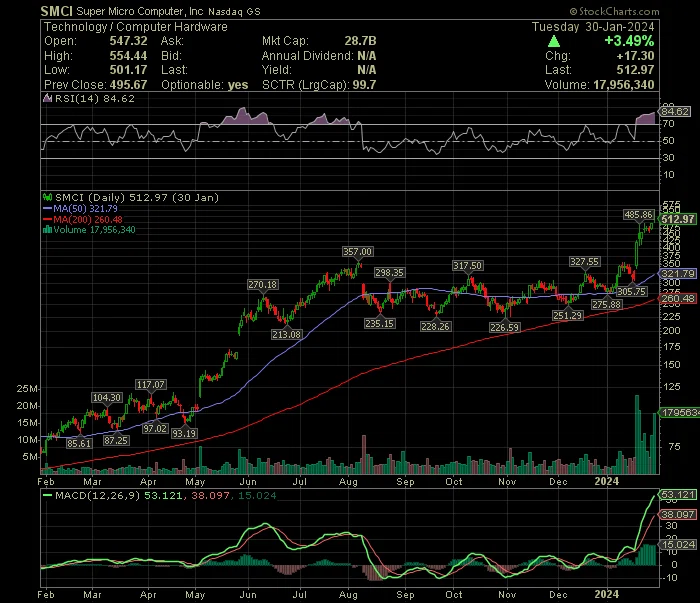Screen dimensions: 700x603
Task: Click the 298.35 price label
Action: (389, 273)
